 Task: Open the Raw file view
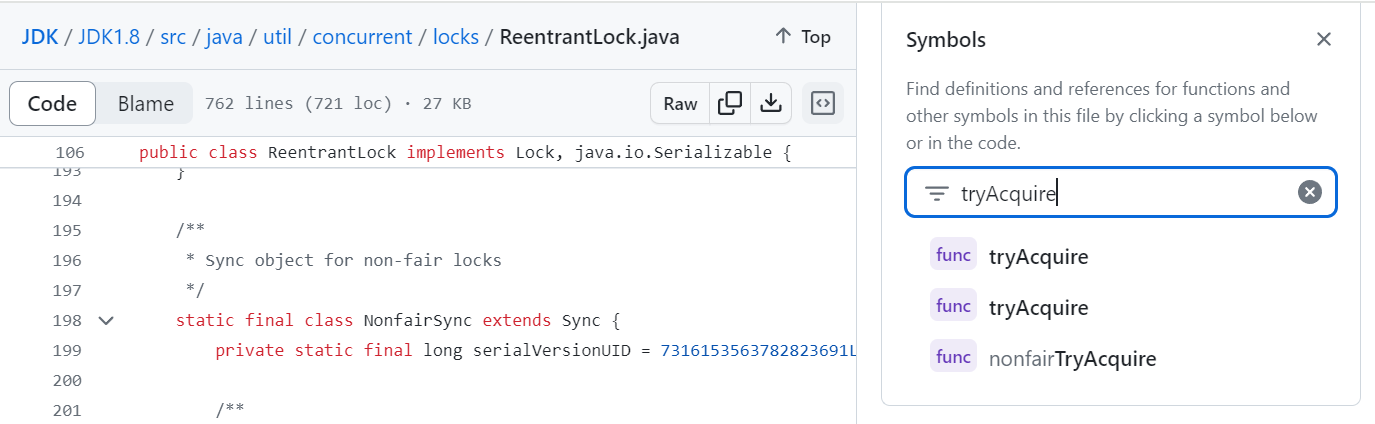pyautogui.click(x=680, y=103)
